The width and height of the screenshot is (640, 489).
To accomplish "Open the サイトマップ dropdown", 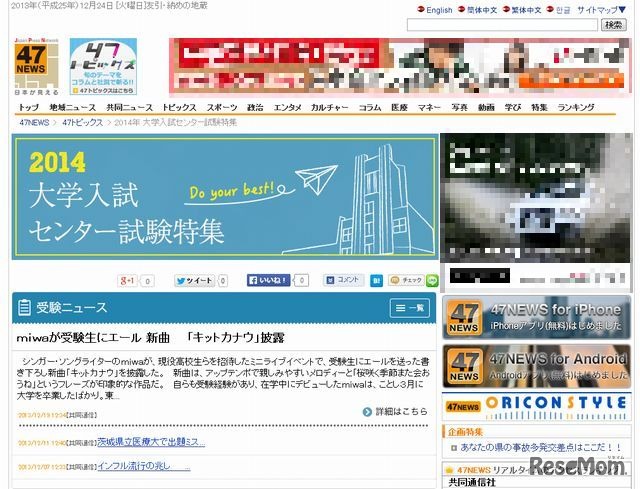I will point(601,10).
